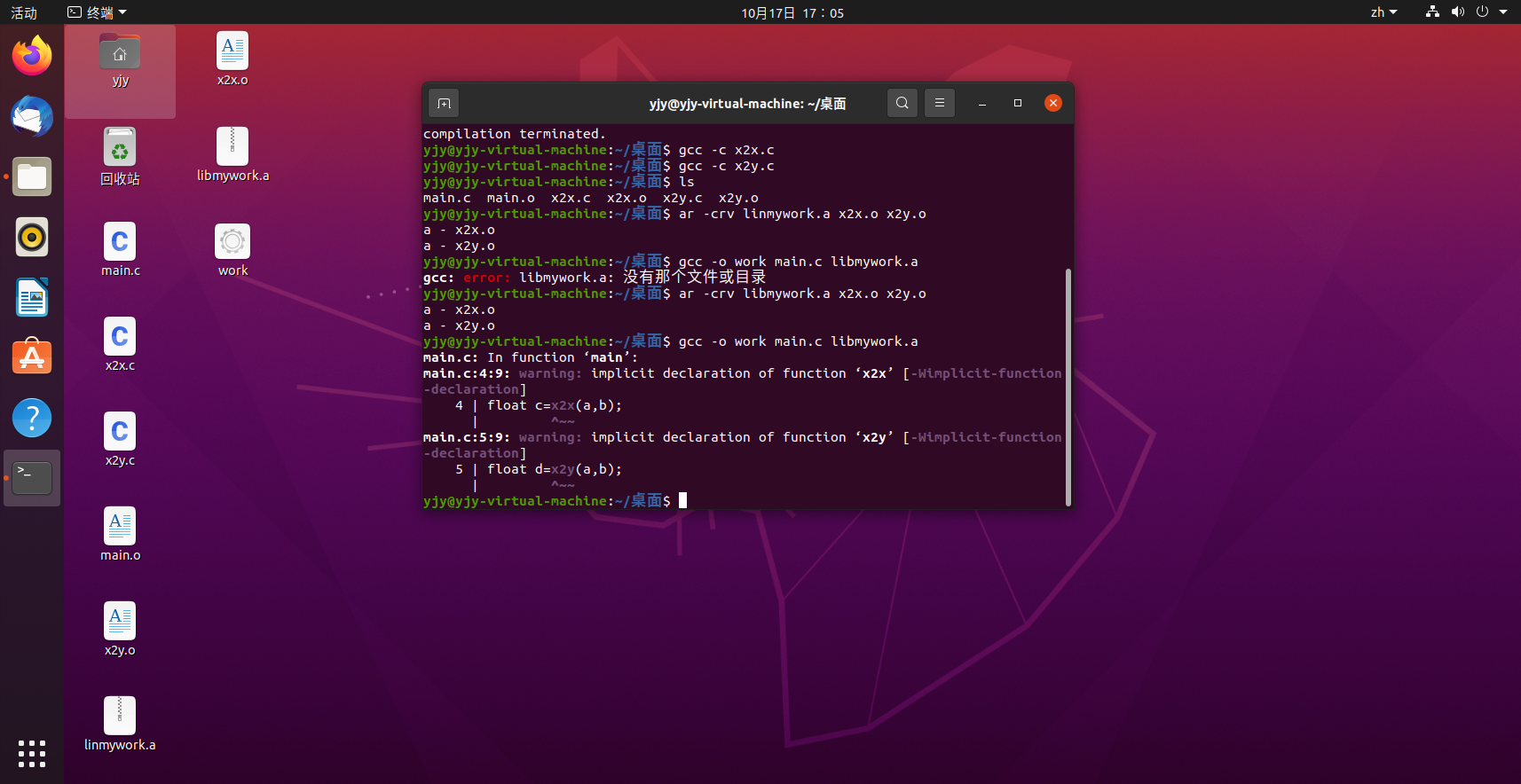Open the Files manager dock icon
This screenshot has width=1521, height=784.
coord(32,176)
